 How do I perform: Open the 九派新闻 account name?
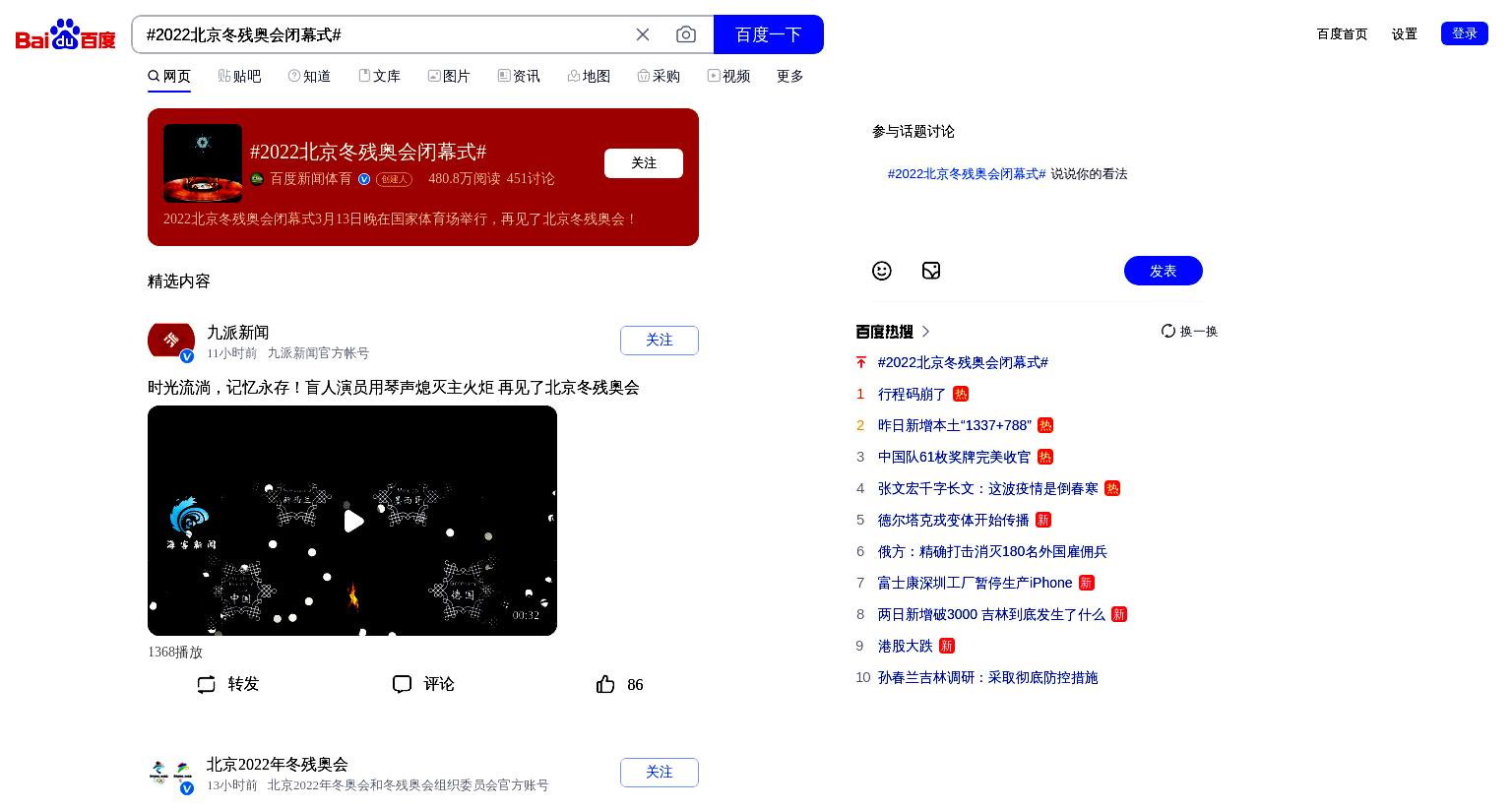[238, 333]
